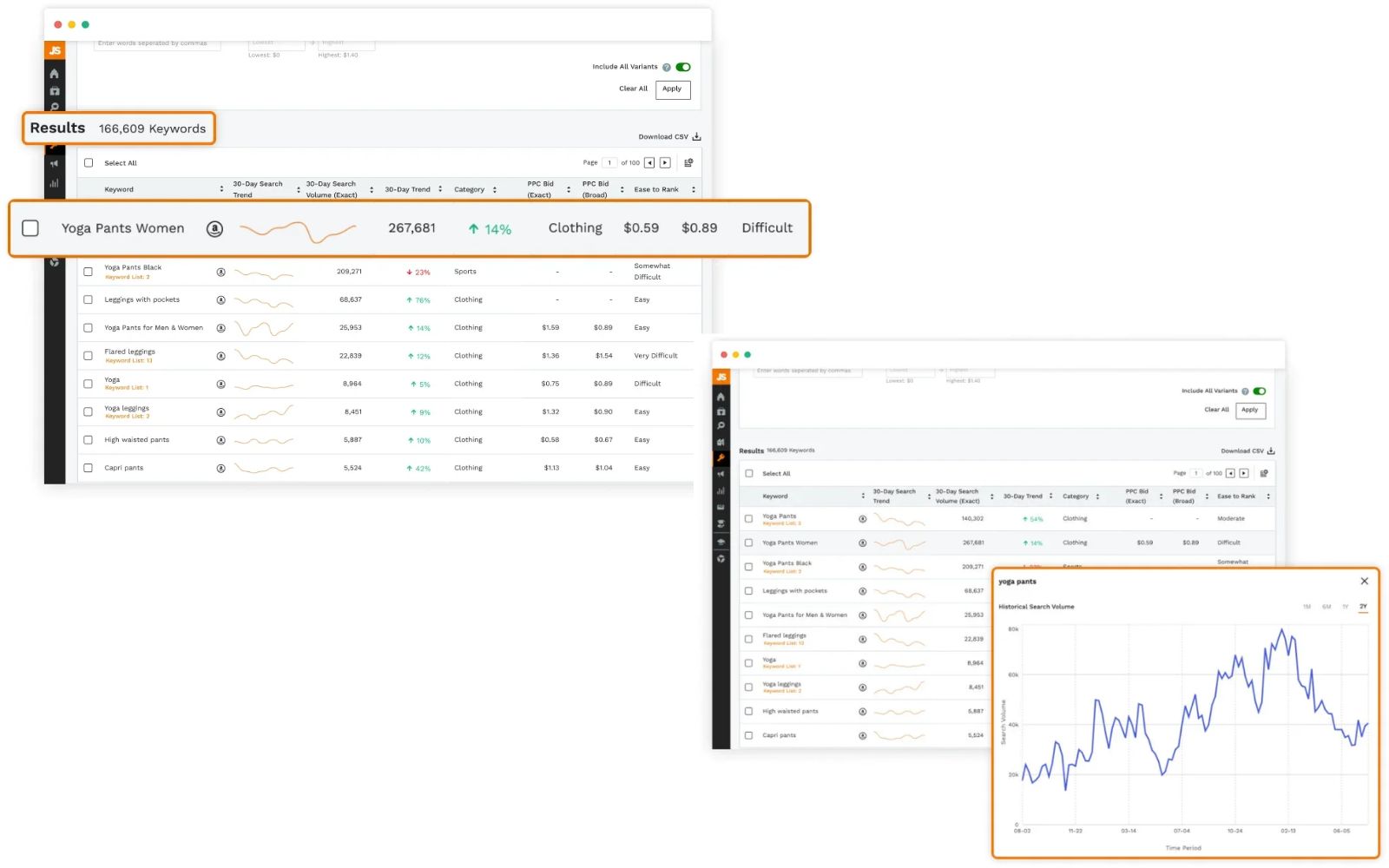Viewport: 1389px width, 868px height.
Task: Switch the chart to the 1M range
Action: click(1307, 607)
